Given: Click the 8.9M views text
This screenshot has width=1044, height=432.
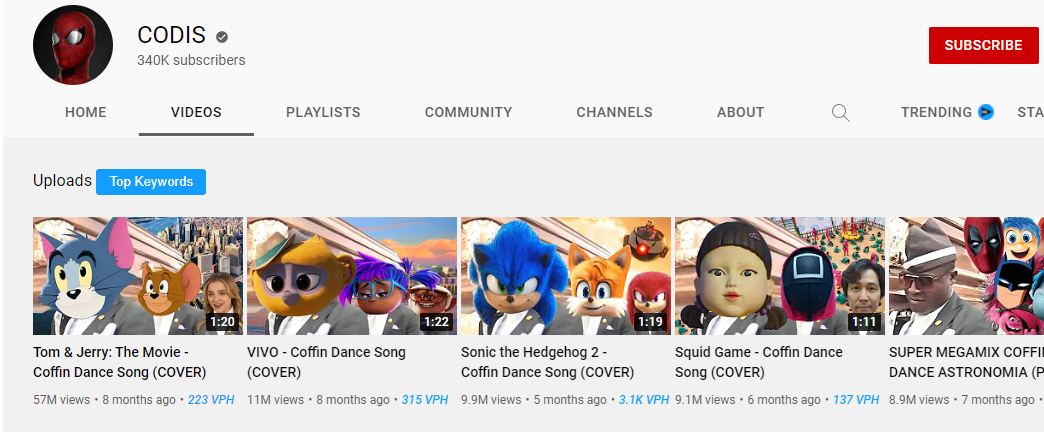Looking at the screenshot, I should tap(919, 400).
